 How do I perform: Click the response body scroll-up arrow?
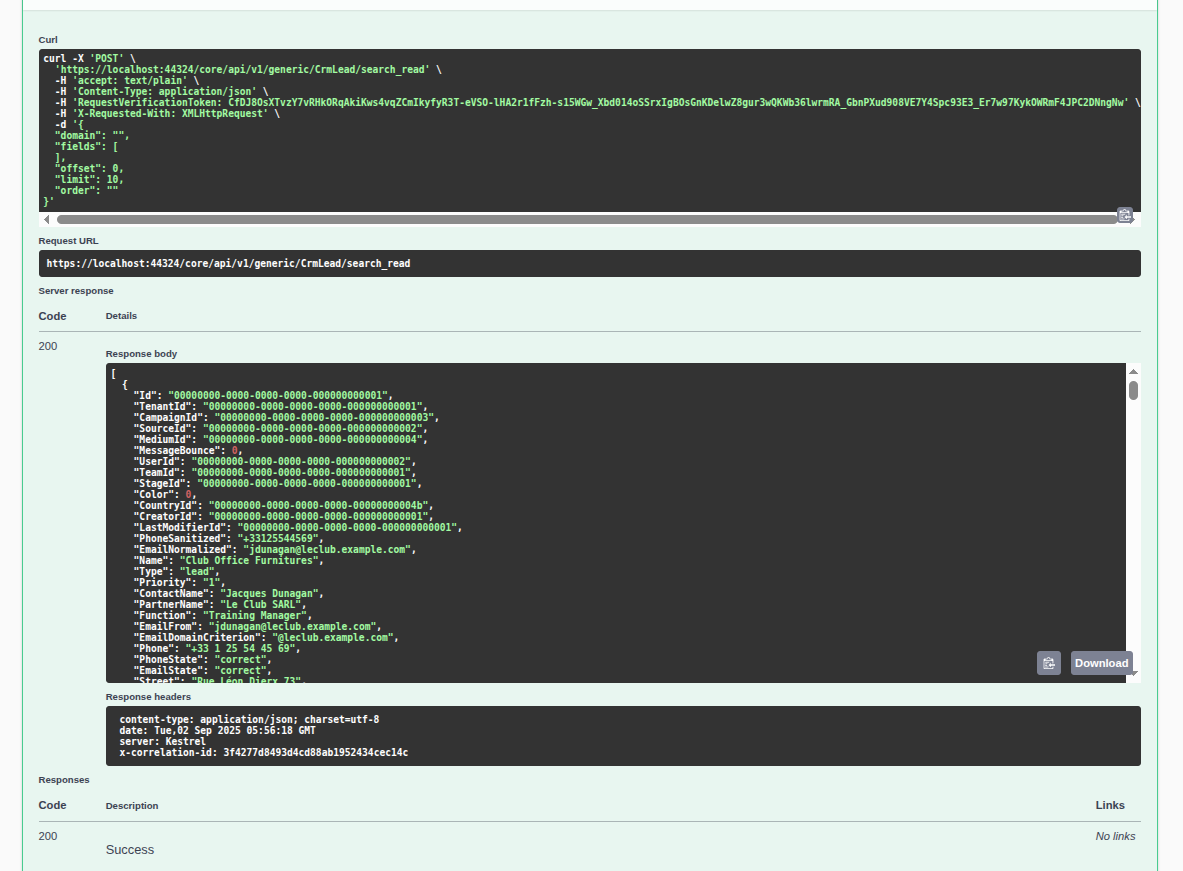pos(1133,371)
